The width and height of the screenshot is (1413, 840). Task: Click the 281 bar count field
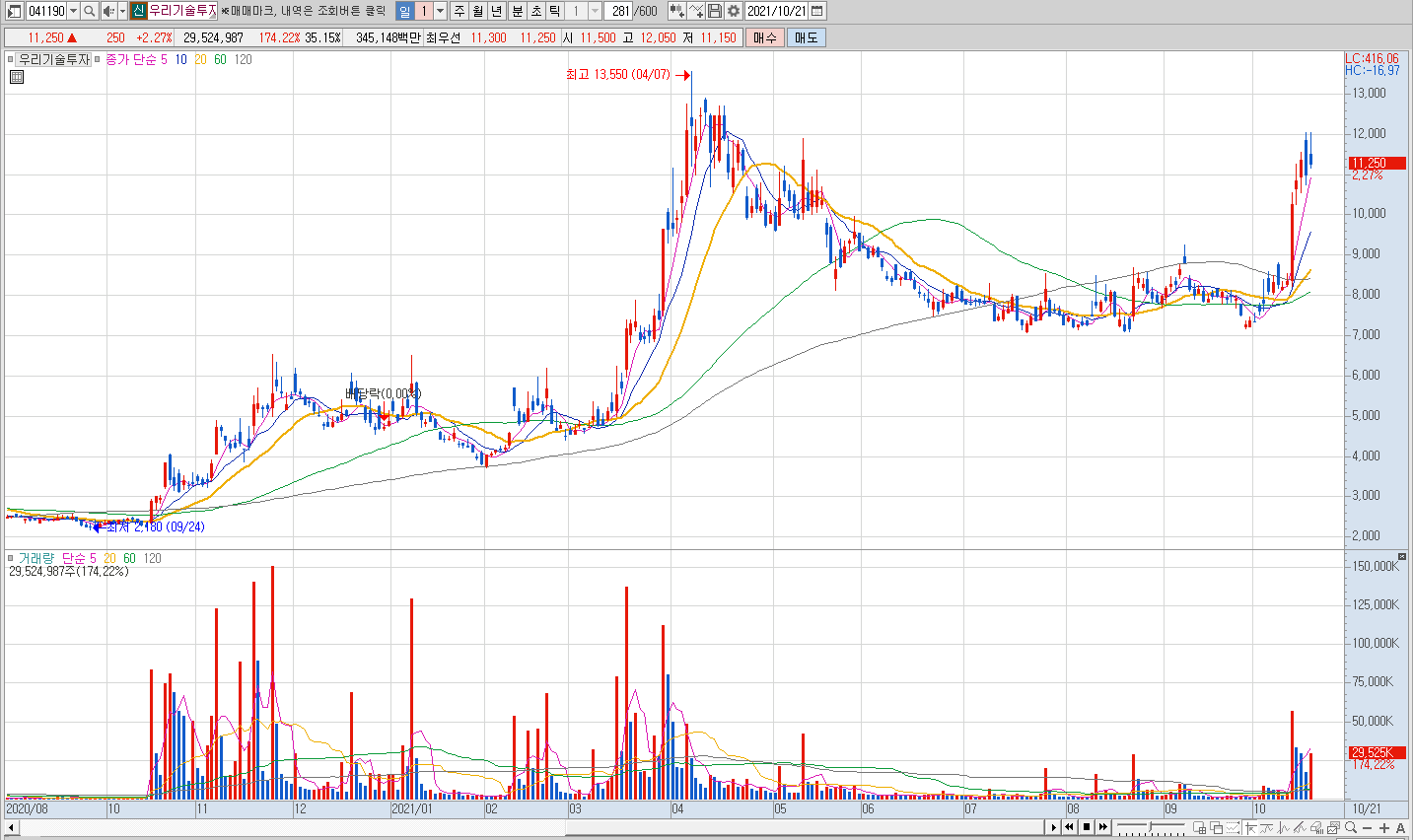click(x=618, y=11)
